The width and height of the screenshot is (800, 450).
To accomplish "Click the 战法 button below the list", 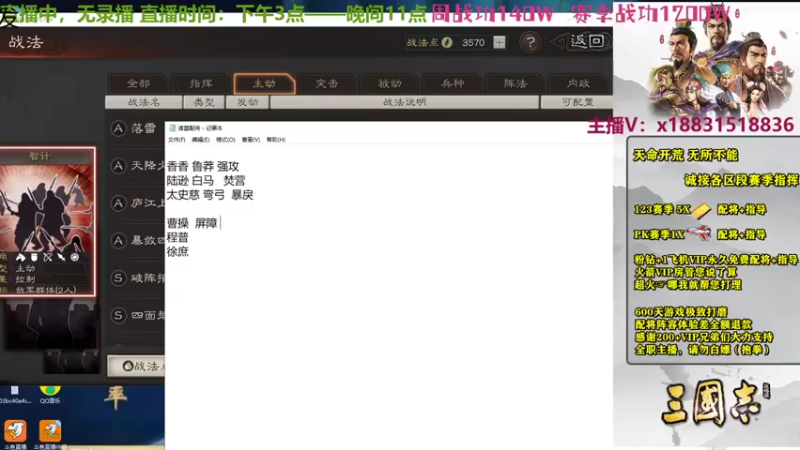I will (137, 366).
